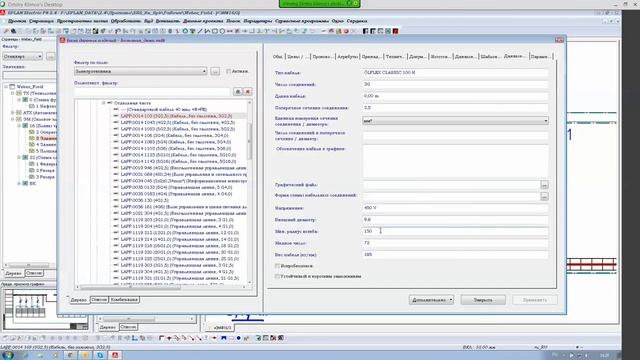Click the graphical preview thumbnail

coord(45,309)
